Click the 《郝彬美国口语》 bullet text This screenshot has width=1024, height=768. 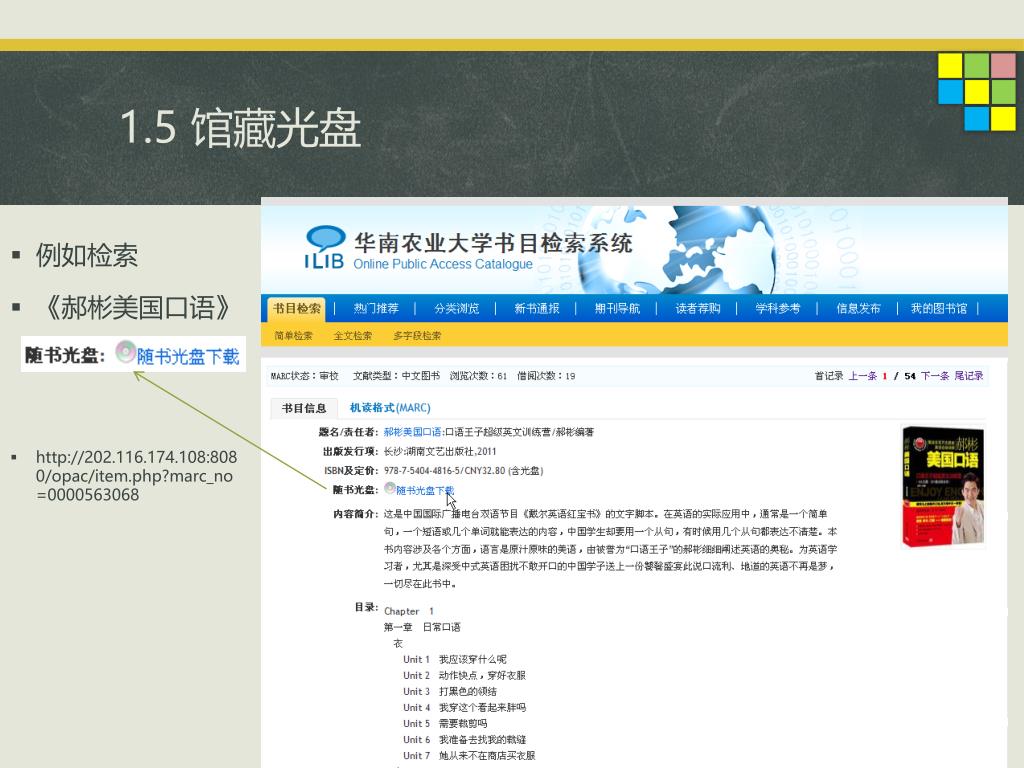136,308
